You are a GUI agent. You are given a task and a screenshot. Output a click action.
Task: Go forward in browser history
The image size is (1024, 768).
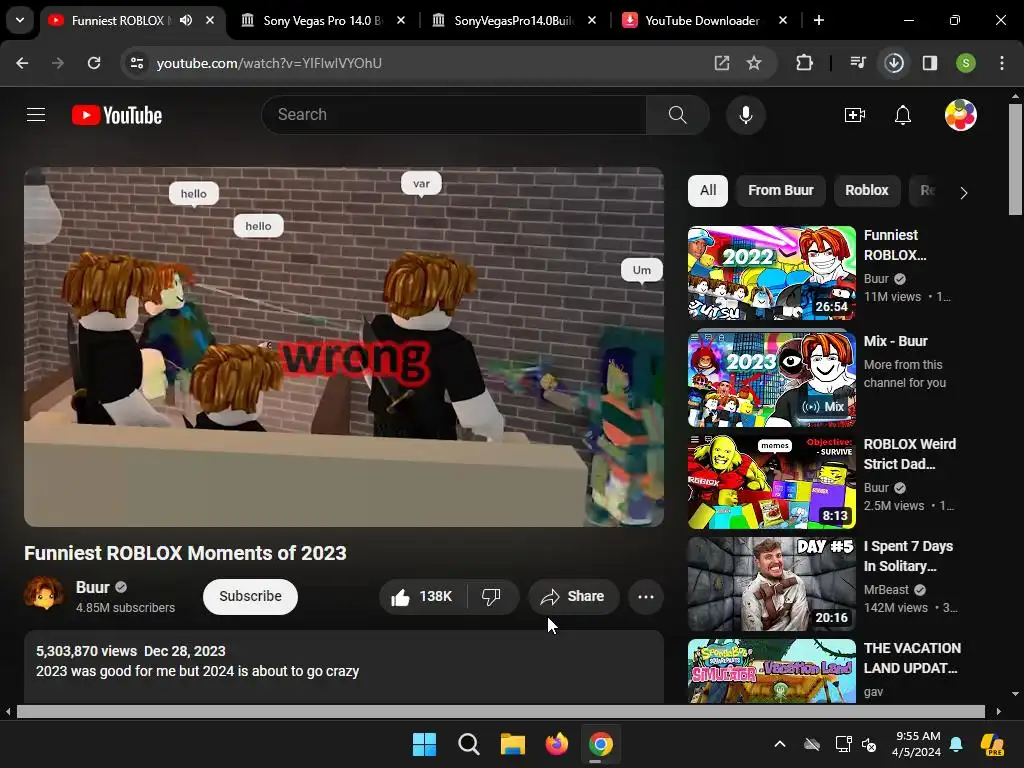(58, 63)
